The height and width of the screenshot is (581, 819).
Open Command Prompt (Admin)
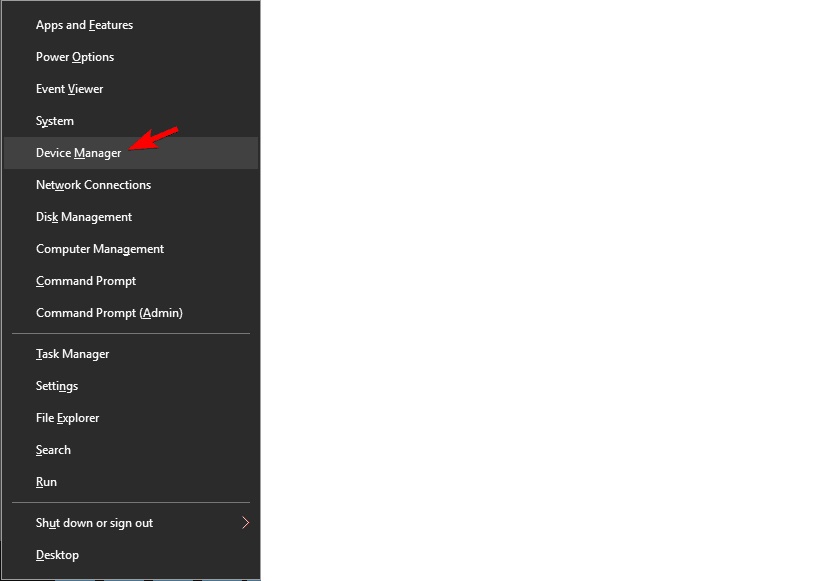point(131,313)
